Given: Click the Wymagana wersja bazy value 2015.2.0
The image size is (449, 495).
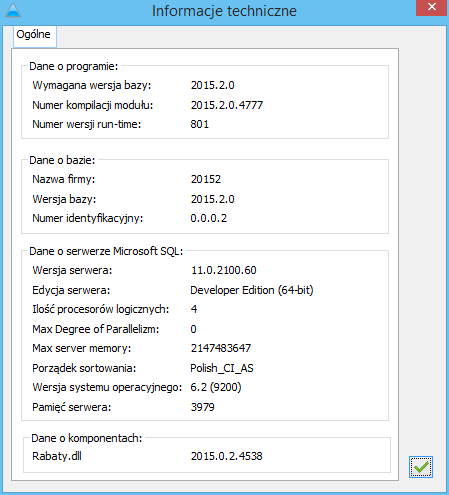Looking at the screenshot, I should [x=212, y=85].
